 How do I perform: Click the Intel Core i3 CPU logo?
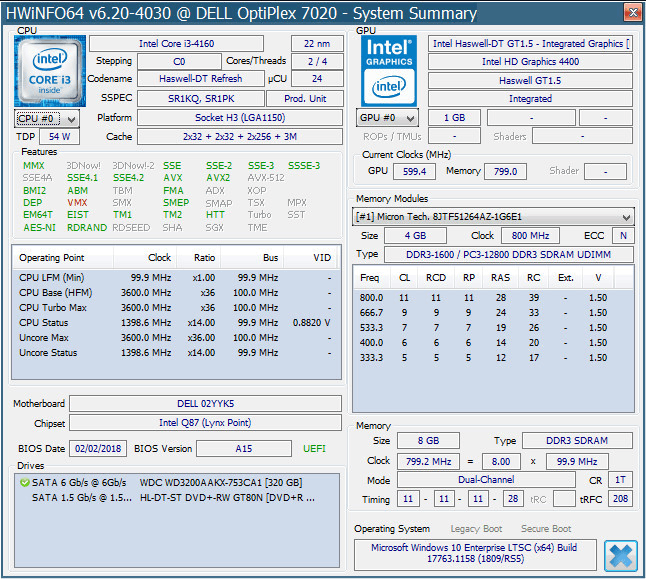coord(50,71)
